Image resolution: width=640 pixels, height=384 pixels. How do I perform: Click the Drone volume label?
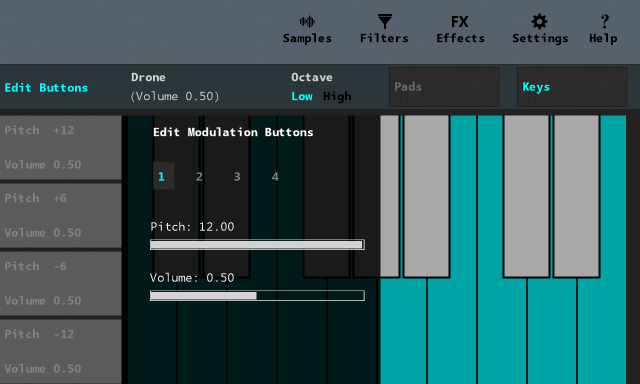(175, 96)
